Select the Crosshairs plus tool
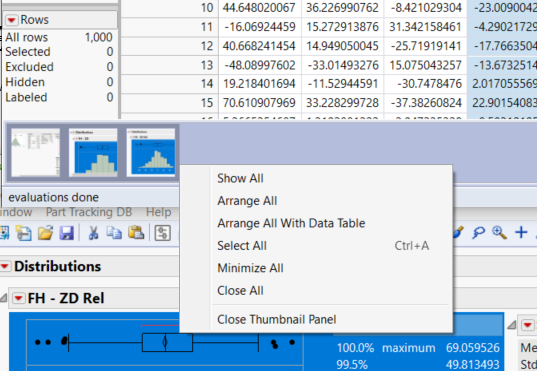The height and width of the screenshot is (371, 537). click(521, 232)
